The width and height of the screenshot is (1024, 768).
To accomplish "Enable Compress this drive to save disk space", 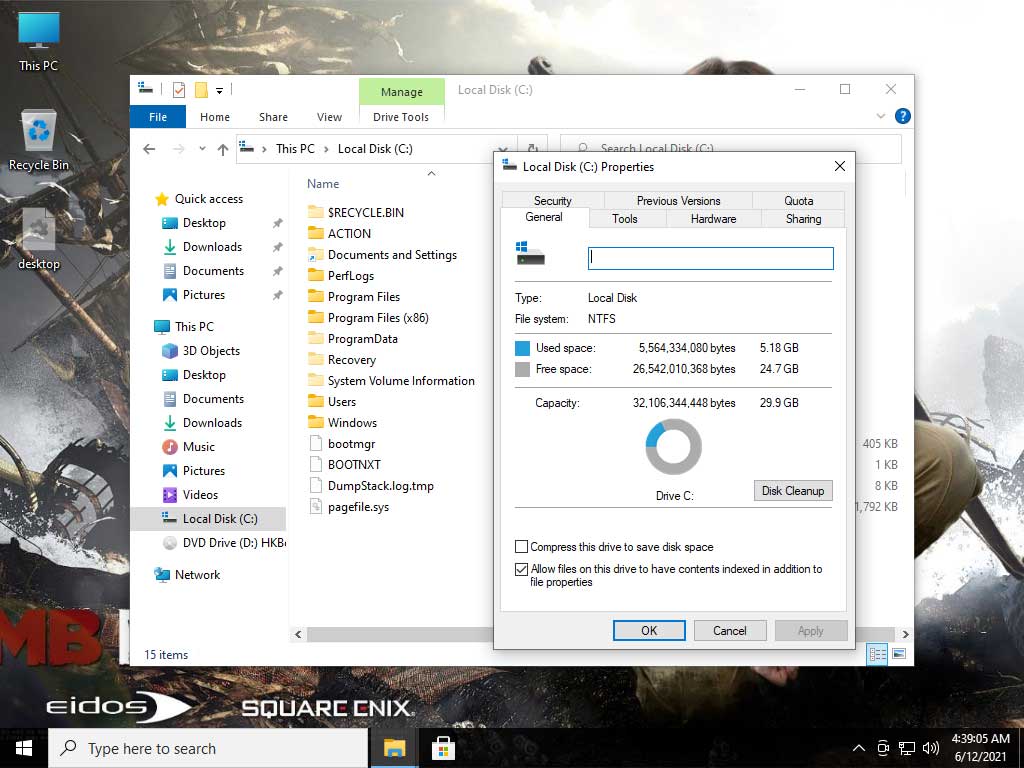I will click(x=521, y=547).
